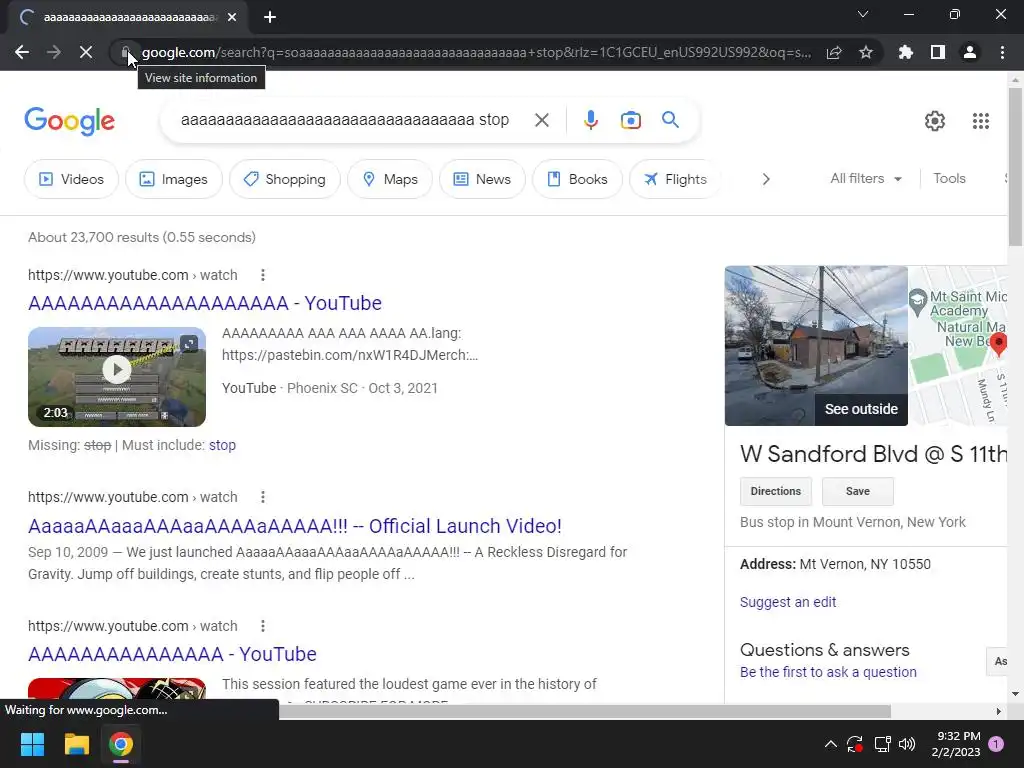Select the result count text 'About 23,700 results'

pos(93,237)
